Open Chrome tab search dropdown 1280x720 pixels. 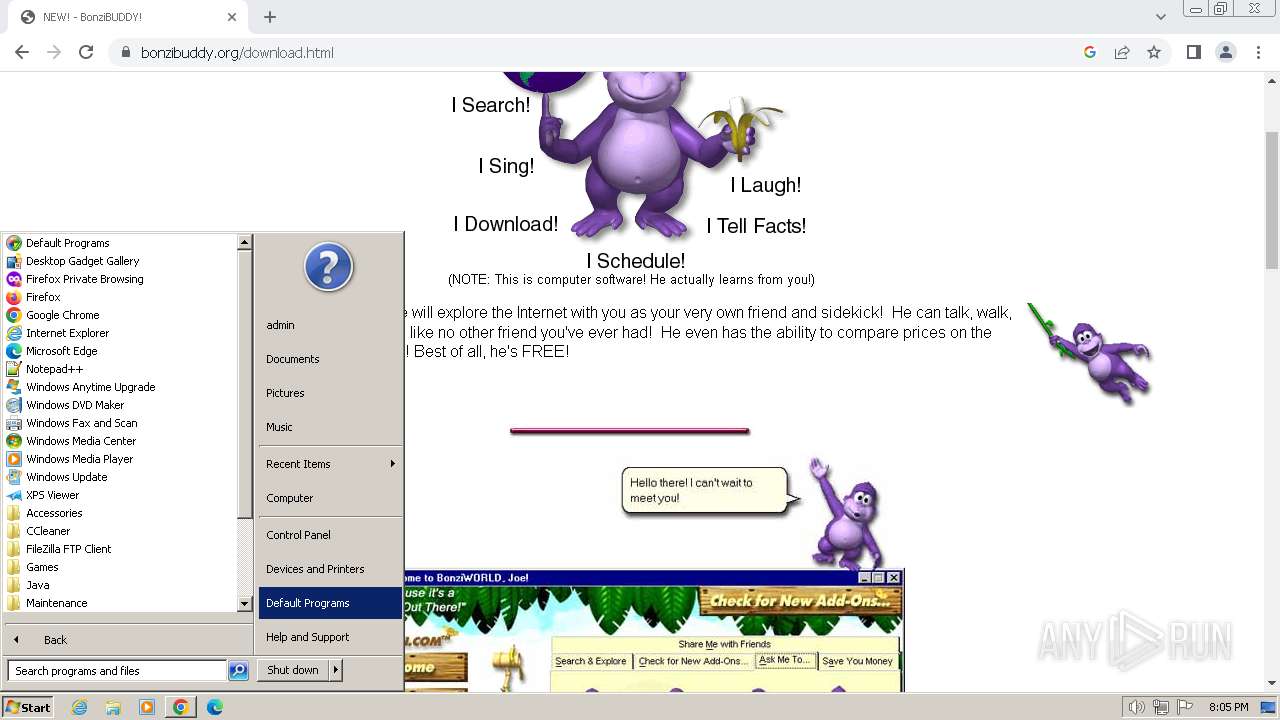coord(1160,17)
